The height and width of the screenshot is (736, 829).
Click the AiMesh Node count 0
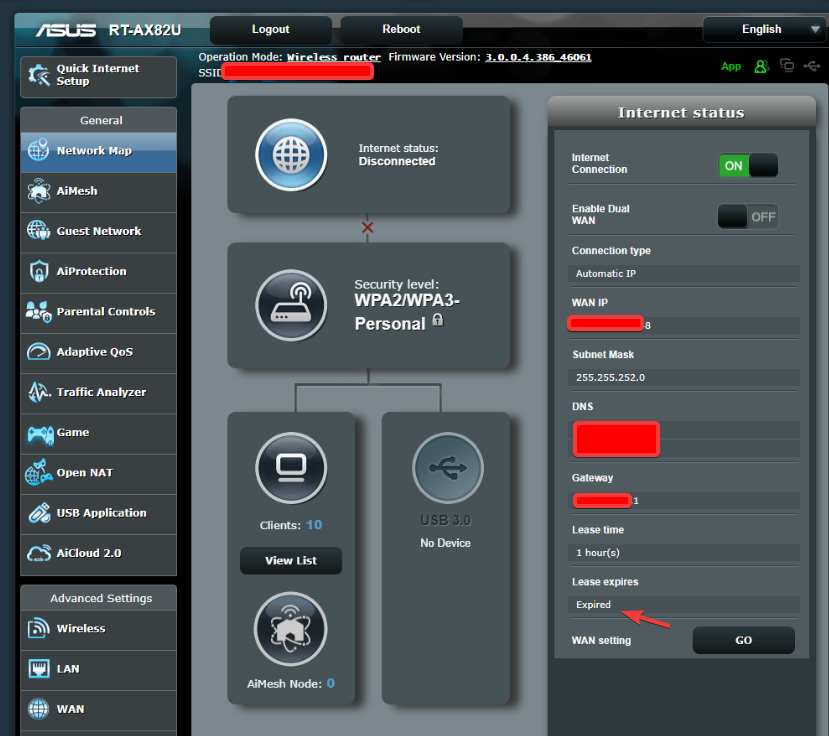tap(330, 683)
